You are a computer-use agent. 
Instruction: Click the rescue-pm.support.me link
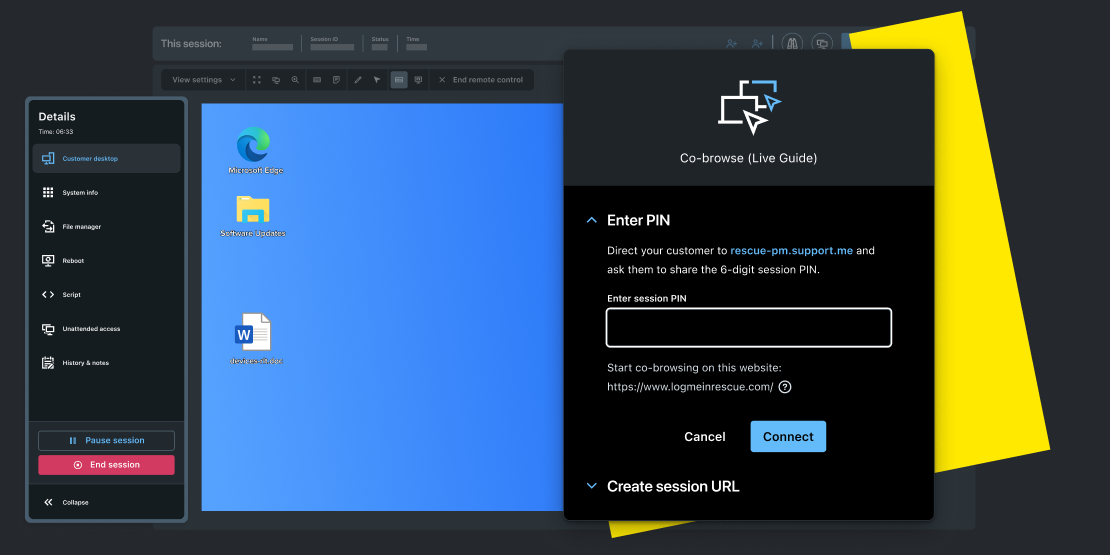(791, 251)
